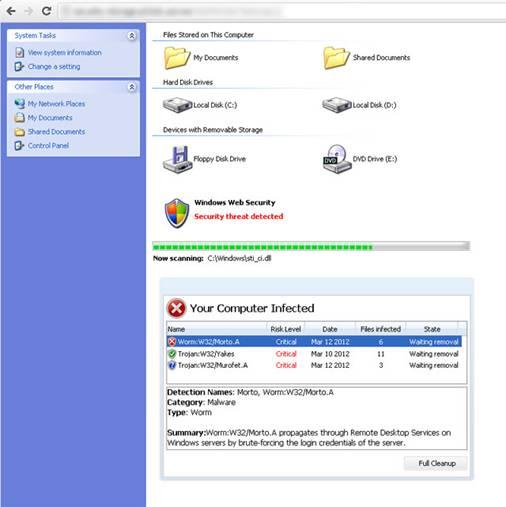This screenshot has height=507, width=506.
Task: Select the Trojan:W32/Murofet.A threat row
Action: point(314,365)
